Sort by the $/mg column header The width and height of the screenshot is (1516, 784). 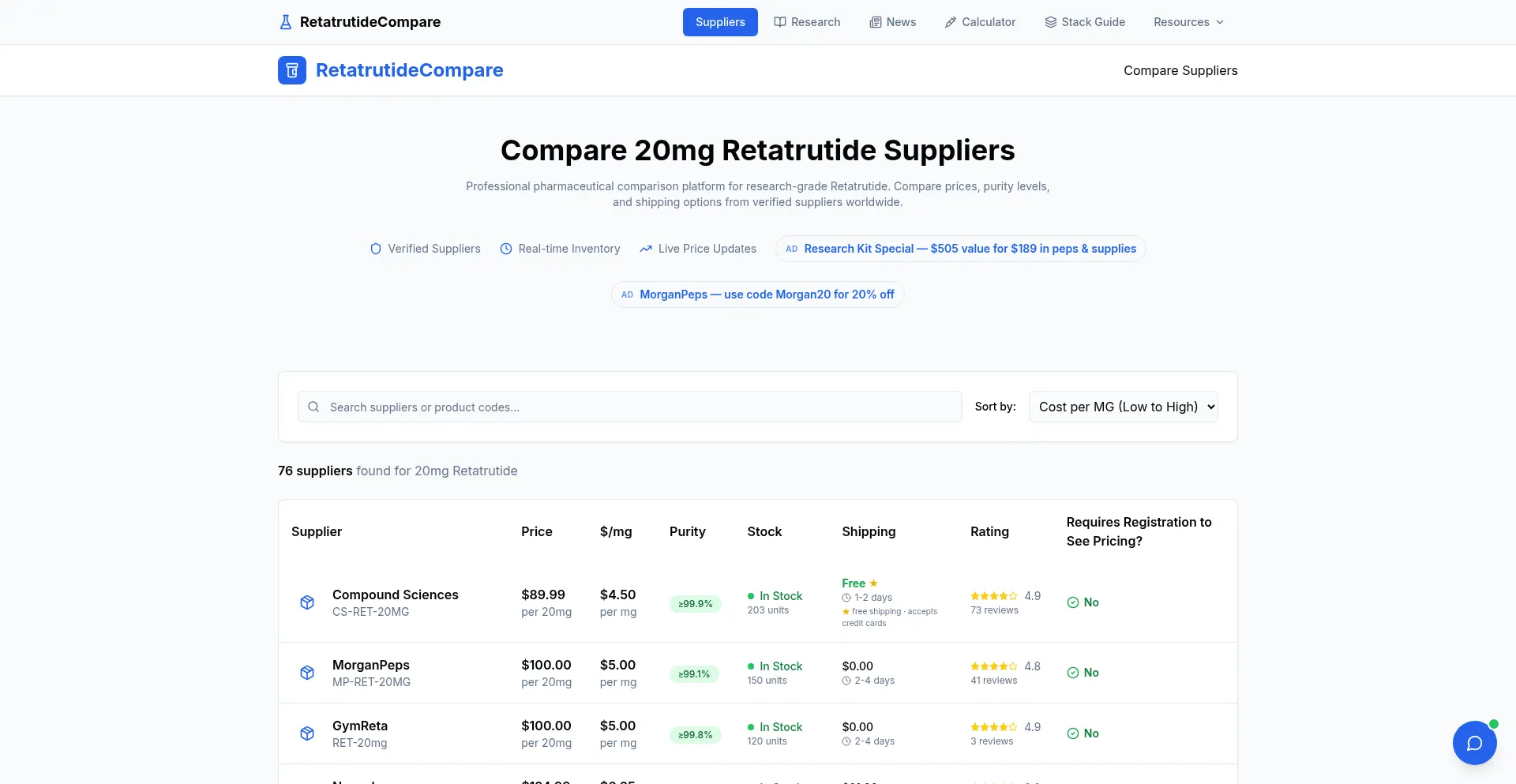click(x=616, y=531)
